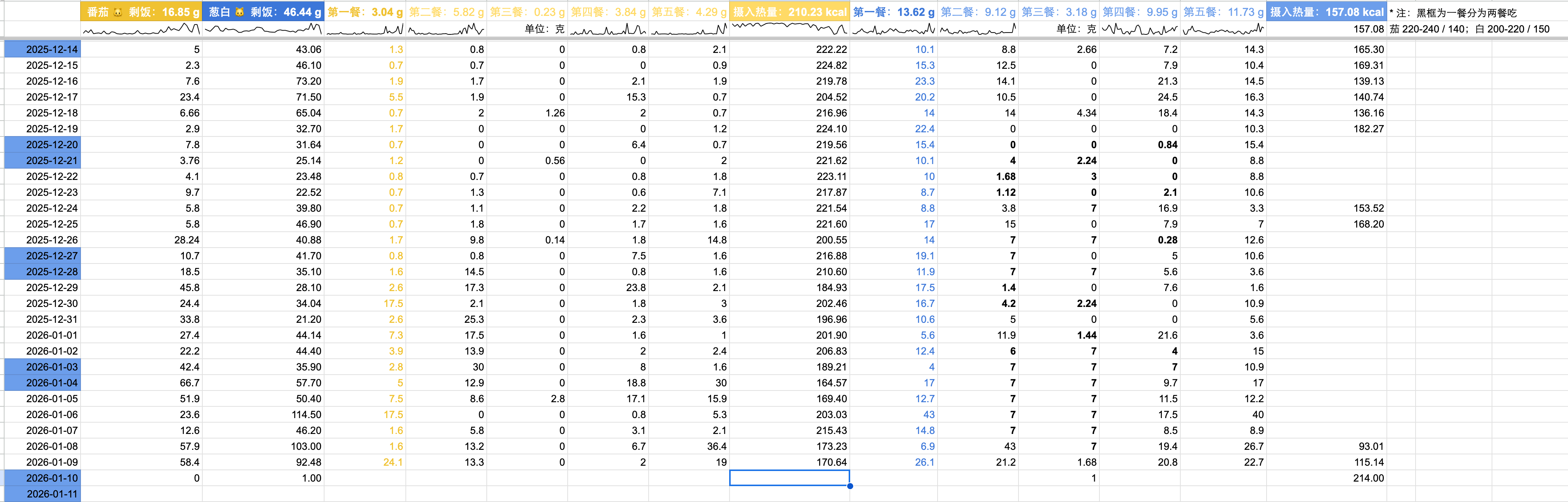Click the sparkline under blue 第四餐 header
Image resolution: width=1568 pixels, height=502 pixels.
1140,29
